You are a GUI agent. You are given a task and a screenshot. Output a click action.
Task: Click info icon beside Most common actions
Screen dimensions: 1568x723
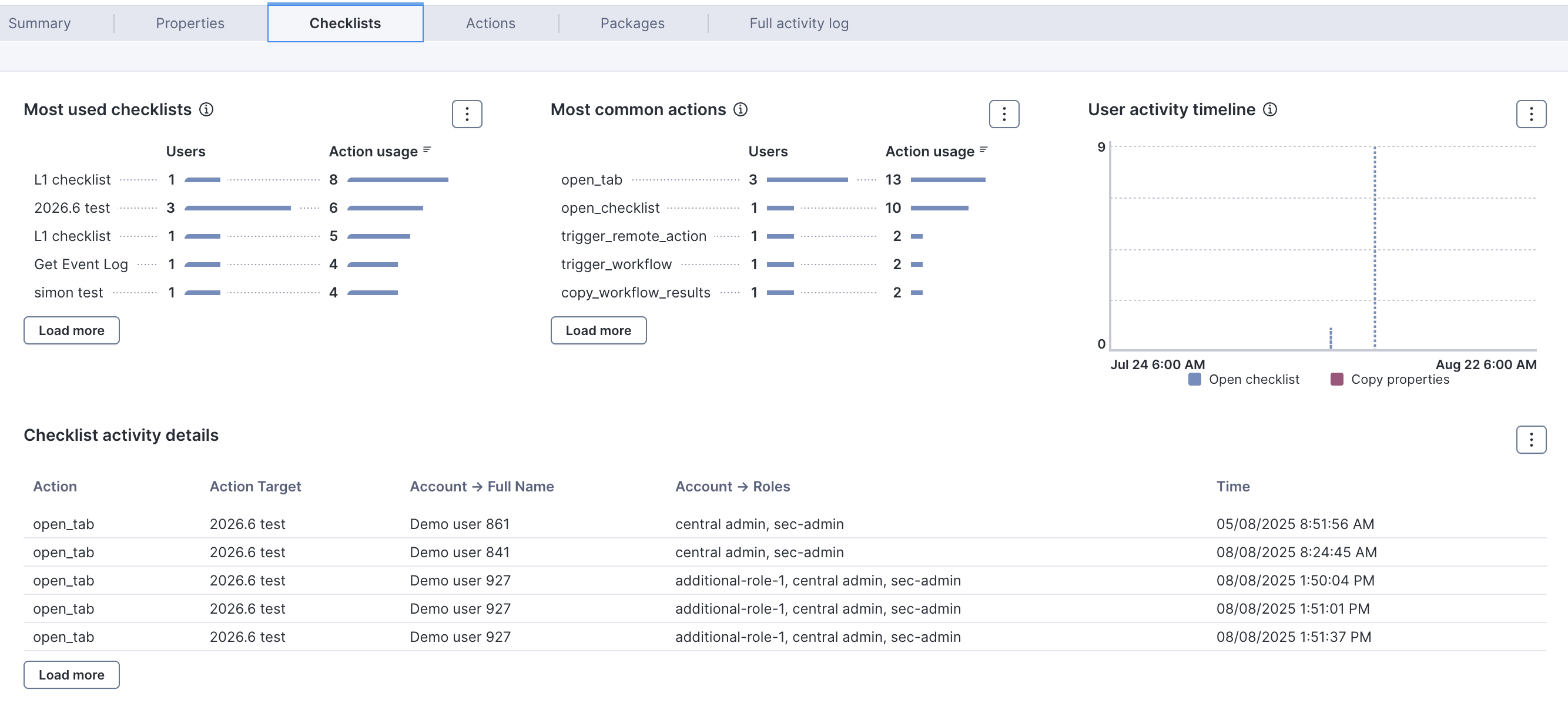point(740,109)
